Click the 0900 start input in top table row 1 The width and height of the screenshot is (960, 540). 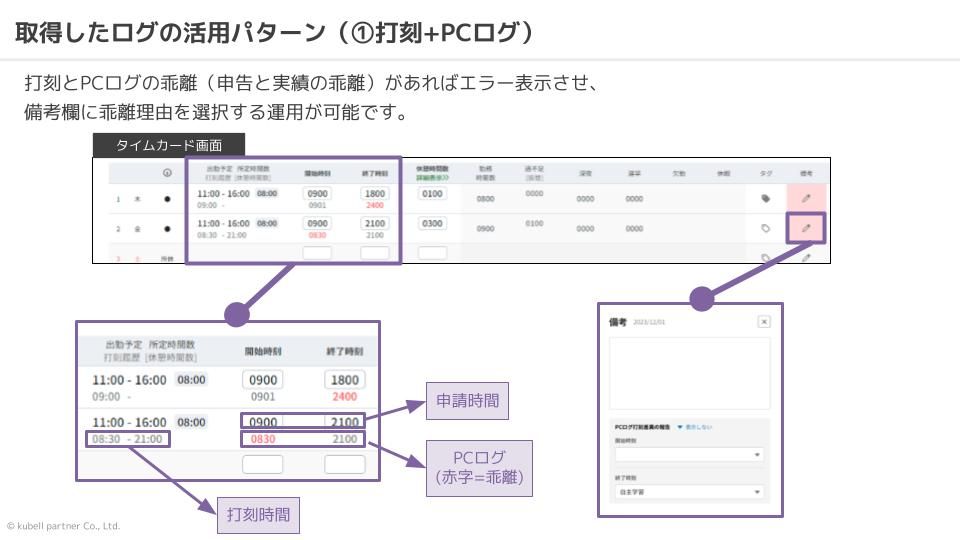pos(317,193)
